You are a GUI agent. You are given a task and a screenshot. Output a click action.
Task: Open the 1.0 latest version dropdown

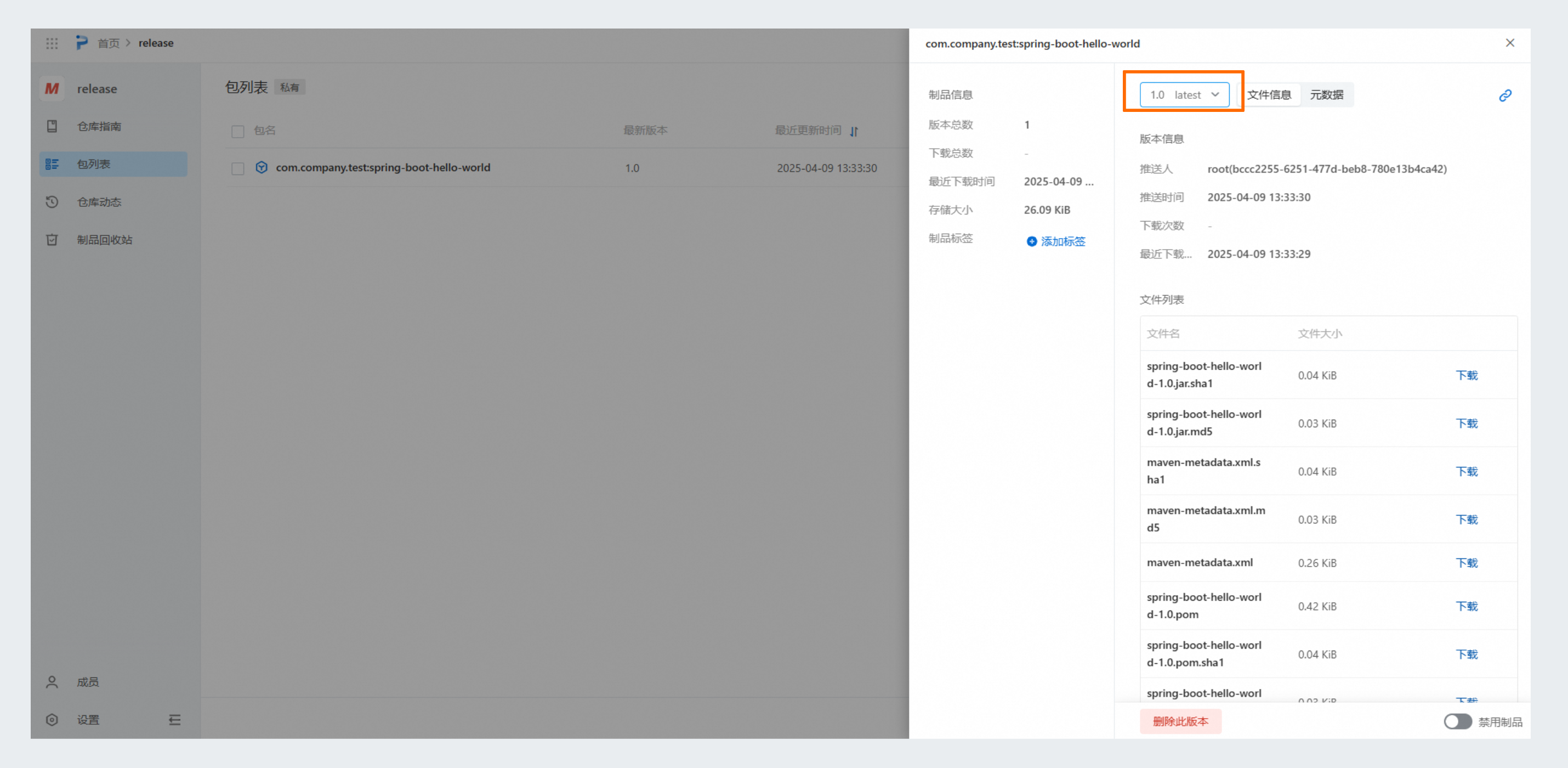[1184, 94]
